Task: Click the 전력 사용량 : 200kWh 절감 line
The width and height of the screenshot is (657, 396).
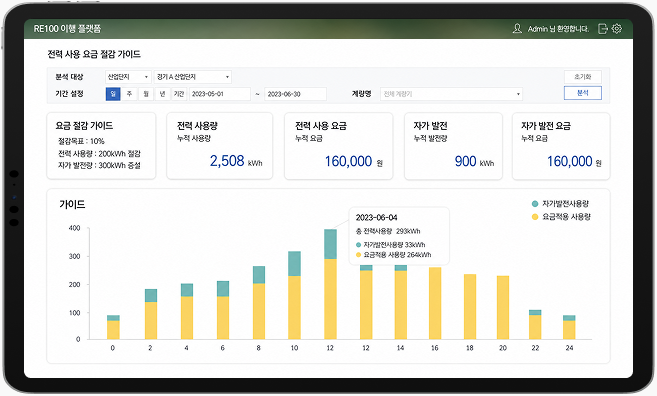Action: pyautogui.click(x=99, y=154)
